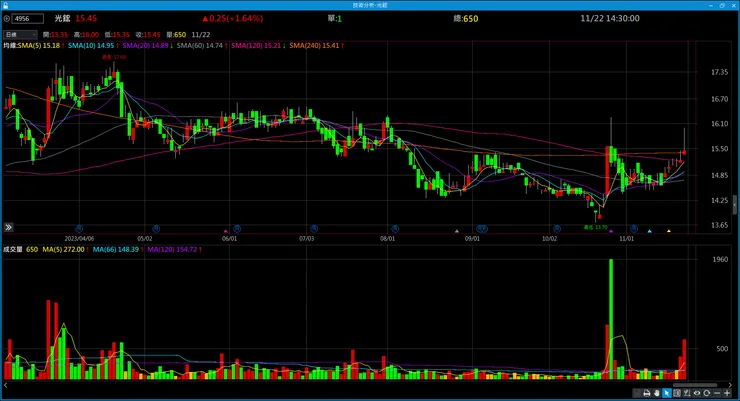Click the 高:16.00 high price text
Image resolution: width=740 pixels, height=401 pixels.
pos(86,34)
